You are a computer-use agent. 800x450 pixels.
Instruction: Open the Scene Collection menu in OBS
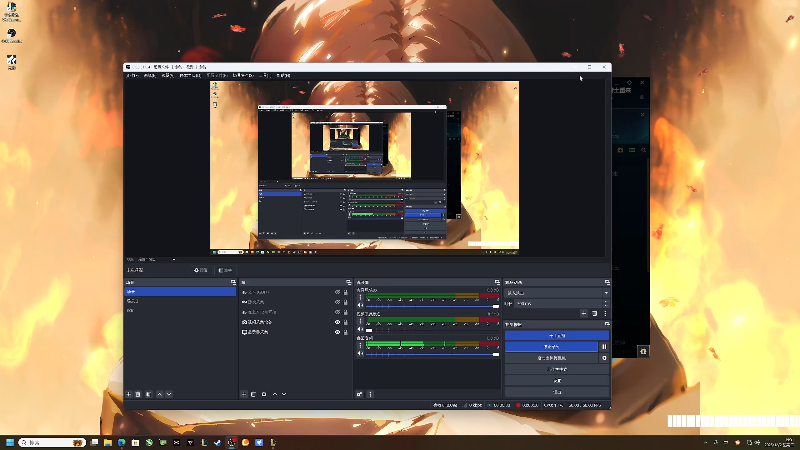click(x=243, y=76)
